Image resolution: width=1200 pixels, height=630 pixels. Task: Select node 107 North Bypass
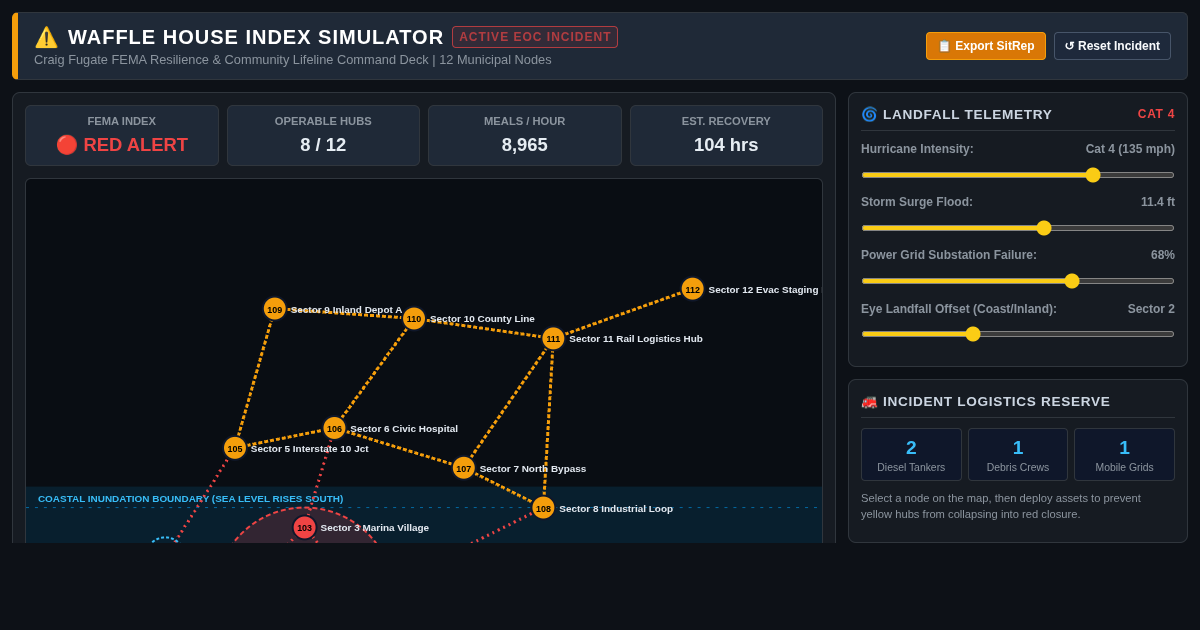pos(464,468)
